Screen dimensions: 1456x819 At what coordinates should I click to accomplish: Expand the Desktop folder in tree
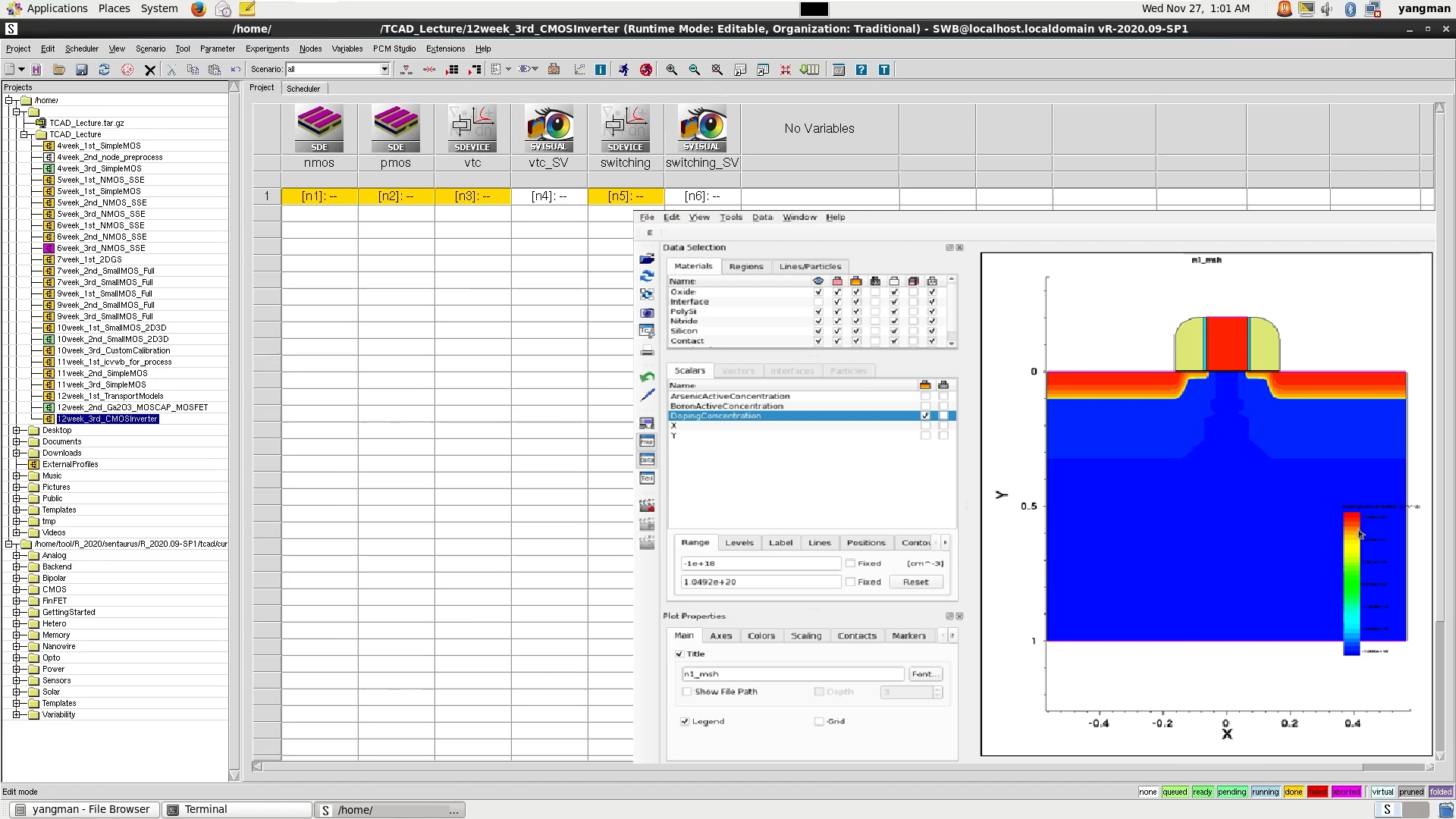coord(17,430)
